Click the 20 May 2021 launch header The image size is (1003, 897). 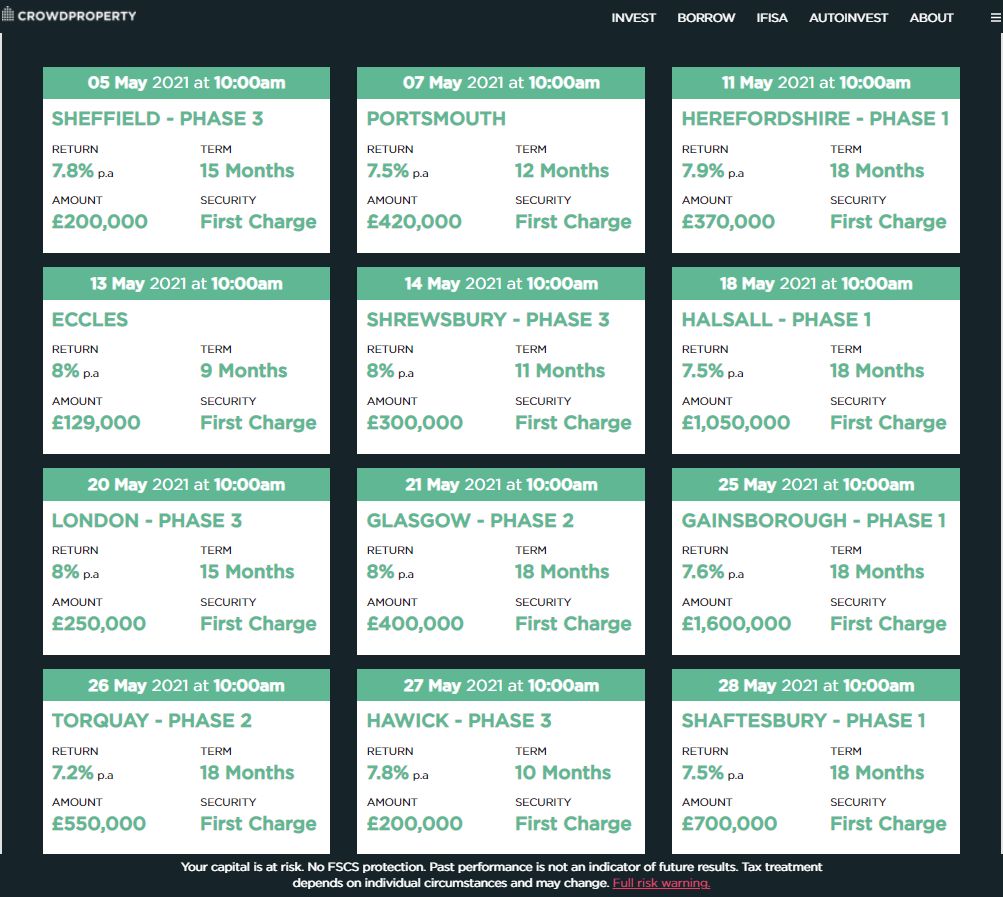pos(186,484)
